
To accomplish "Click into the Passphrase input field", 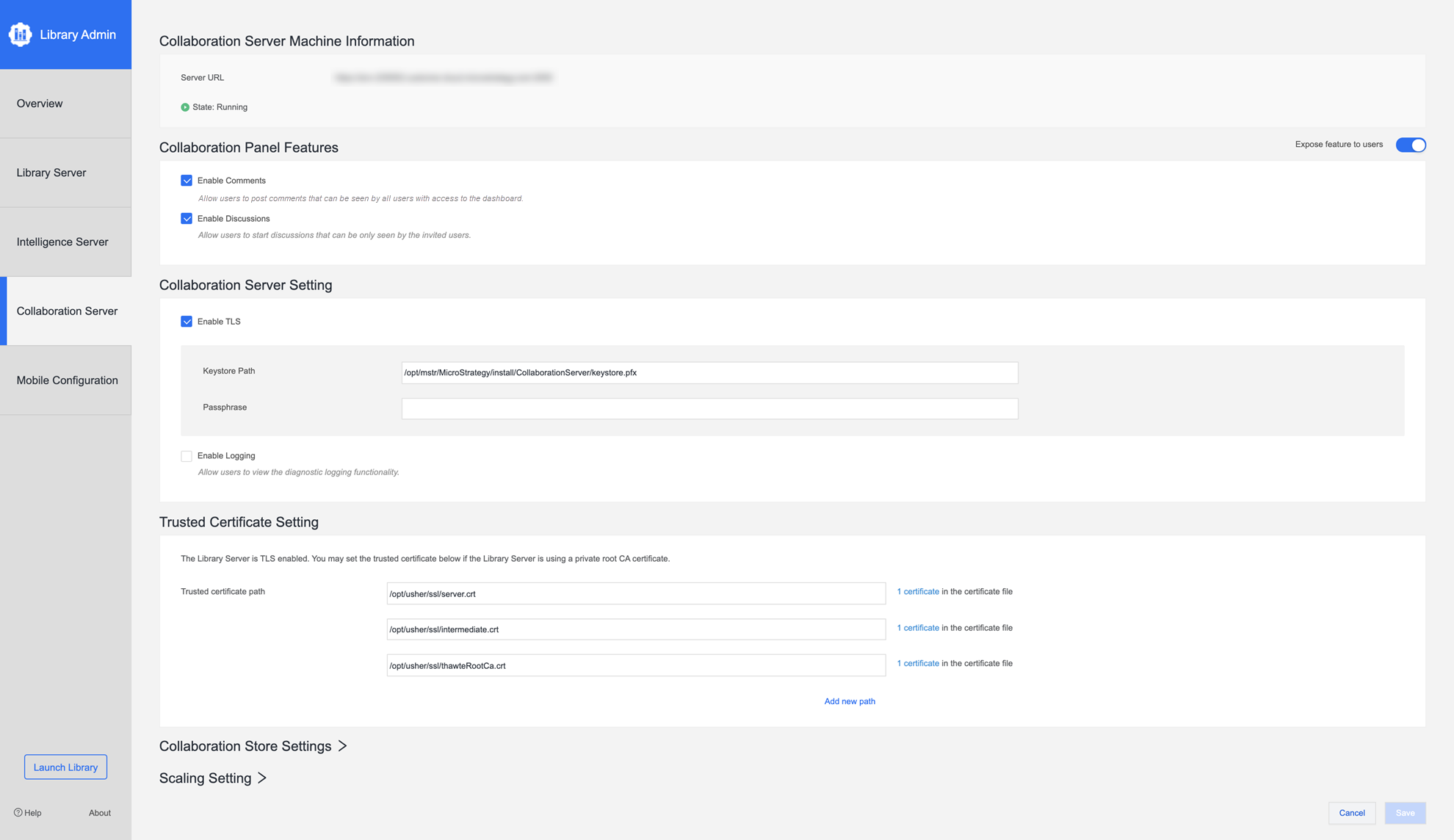I will (709, 409).
